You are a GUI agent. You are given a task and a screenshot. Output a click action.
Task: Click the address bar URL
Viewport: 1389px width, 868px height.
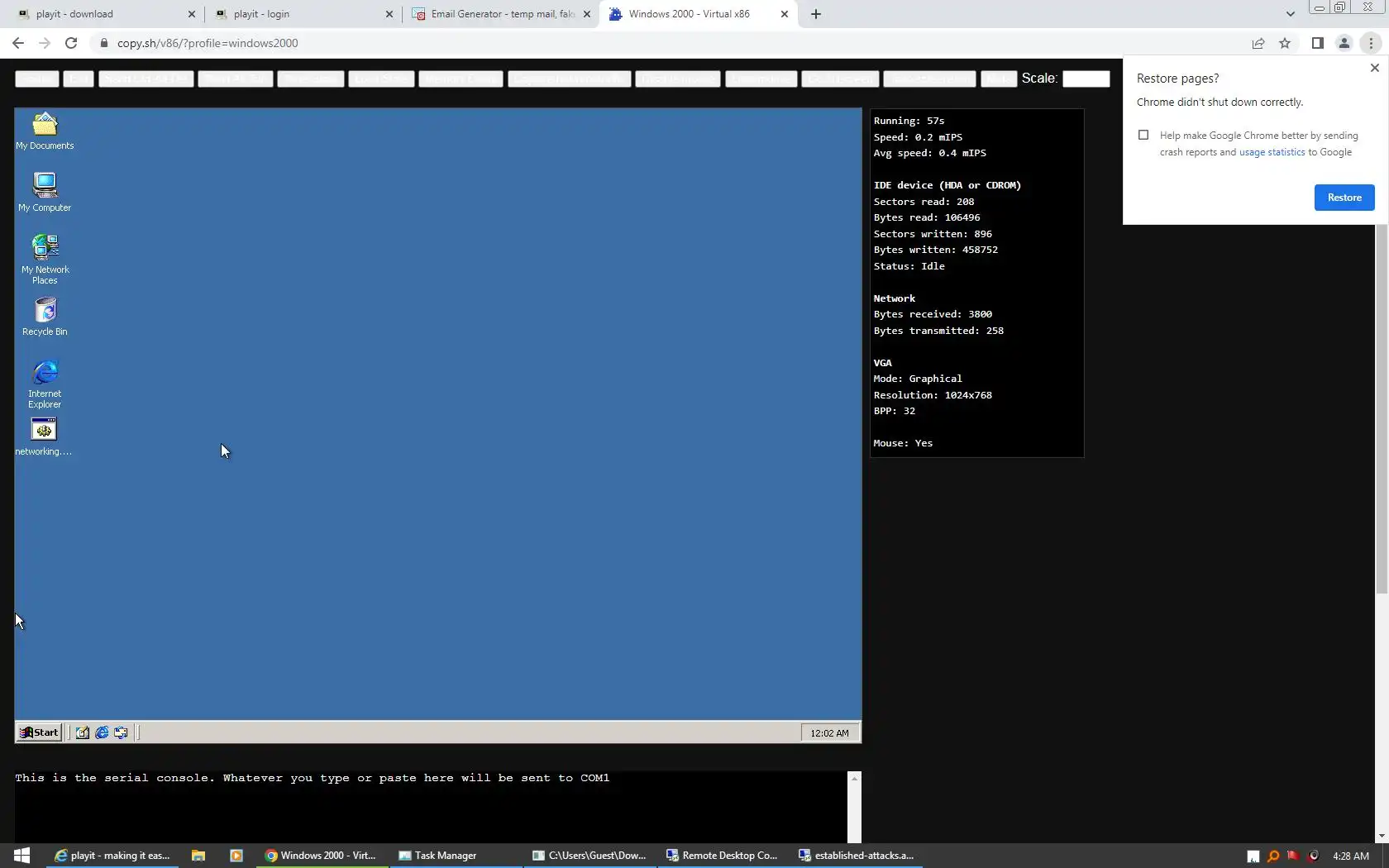[208, 43]
